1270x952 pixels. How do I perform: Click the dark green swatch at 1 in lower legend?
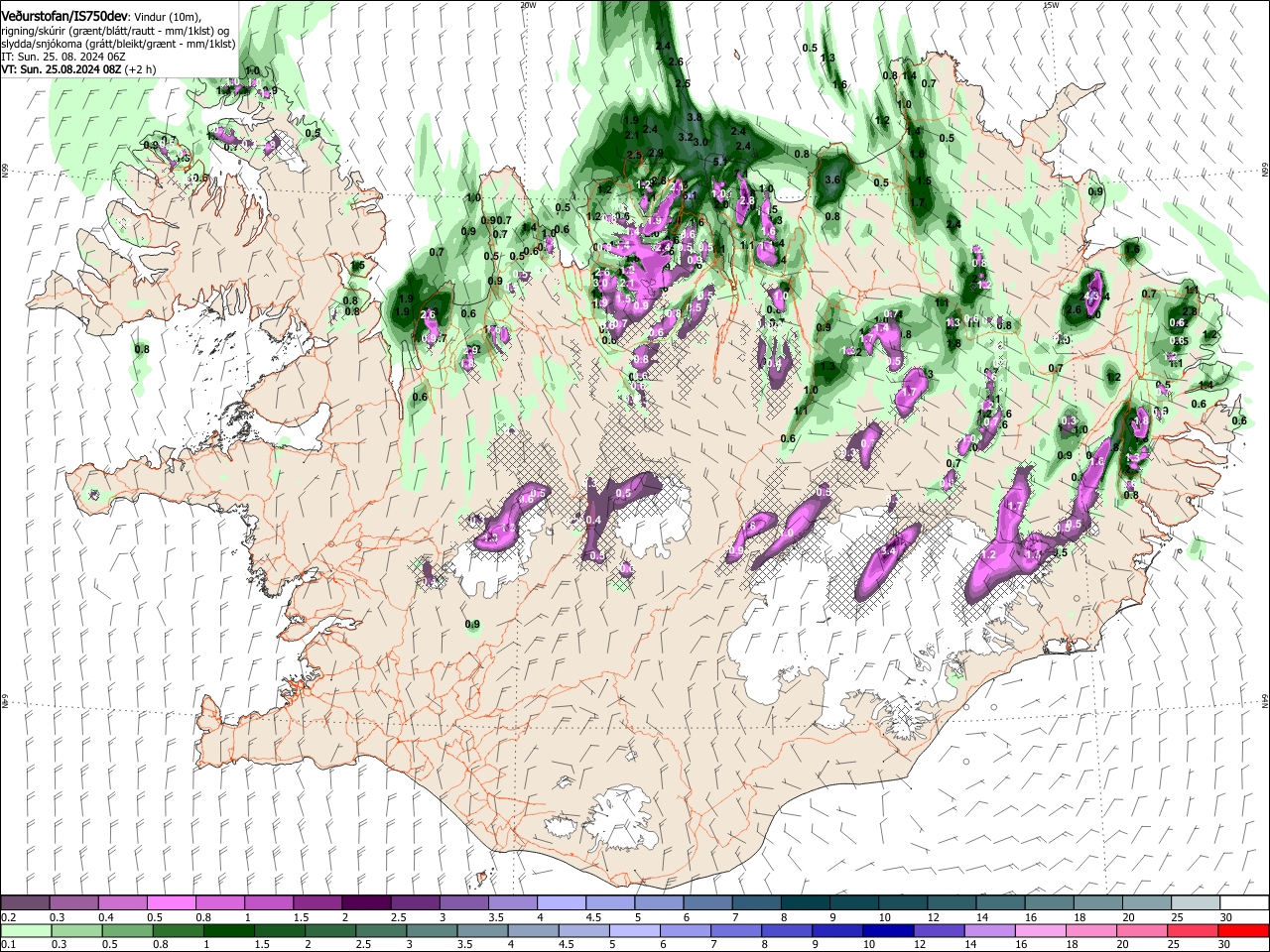point(228,930)
